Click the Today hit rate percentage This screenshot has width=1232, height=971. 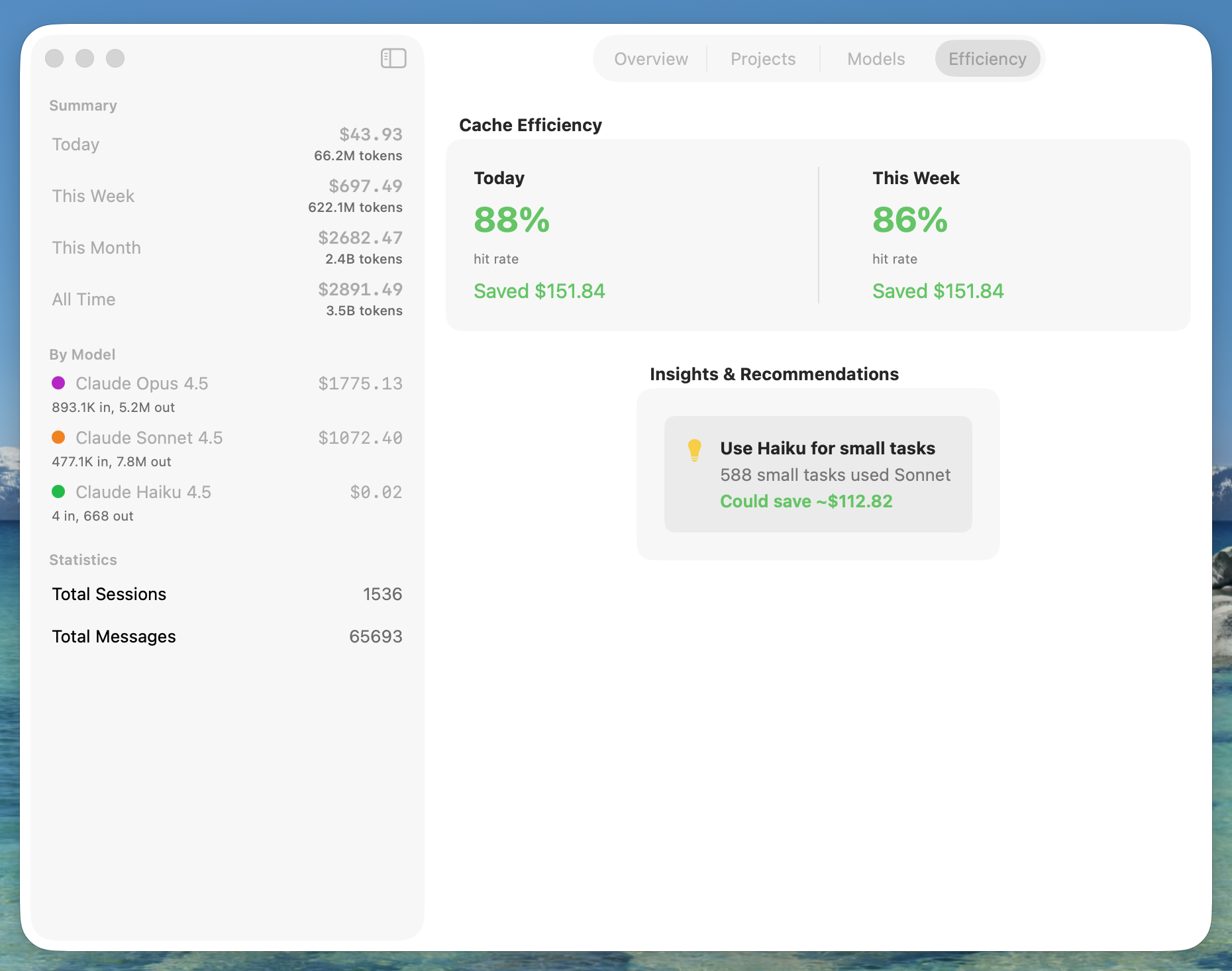(511, 220)
